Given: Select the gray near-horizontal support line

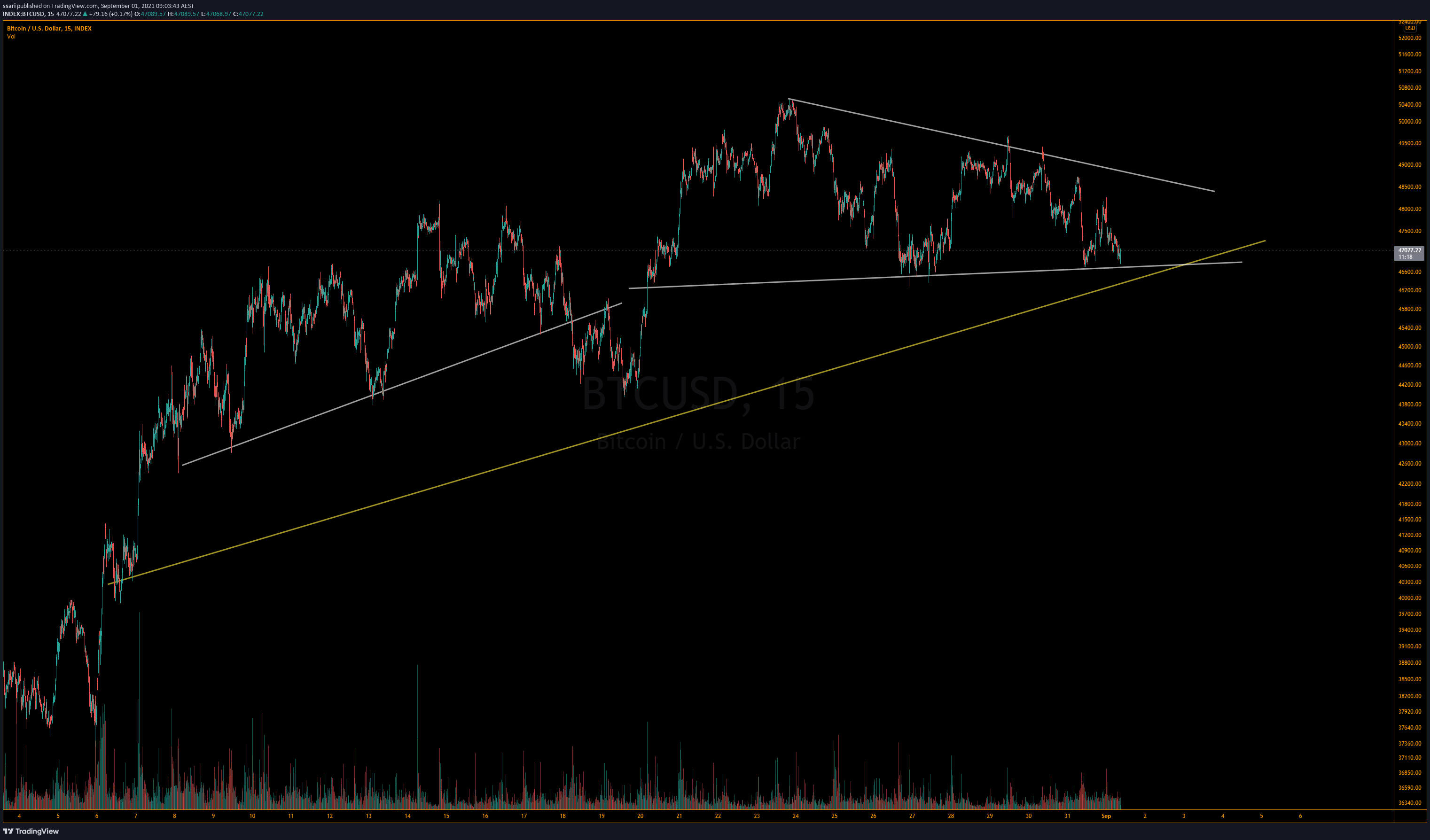Looking at the screenshot, I should coord(935,275).
